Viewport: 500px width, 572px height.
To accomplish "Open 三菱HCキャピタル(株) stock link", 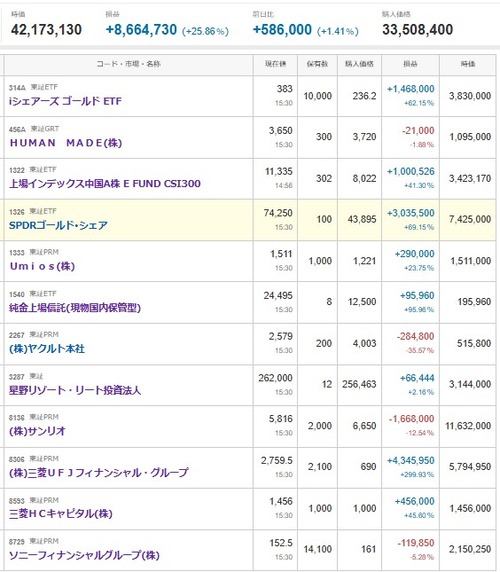I will pyautogui.click(x=61, y=514).
